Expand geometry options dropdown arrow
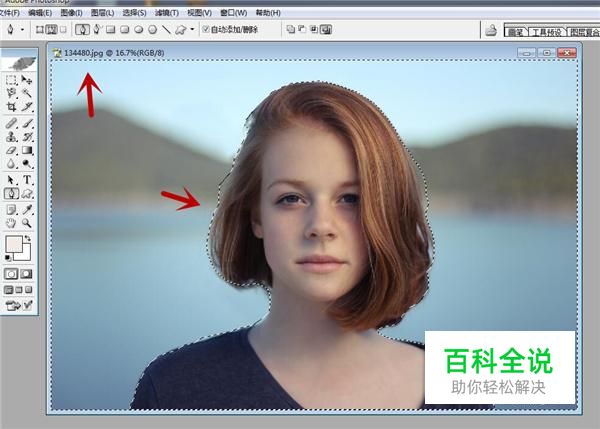 (x=192, y=29)
